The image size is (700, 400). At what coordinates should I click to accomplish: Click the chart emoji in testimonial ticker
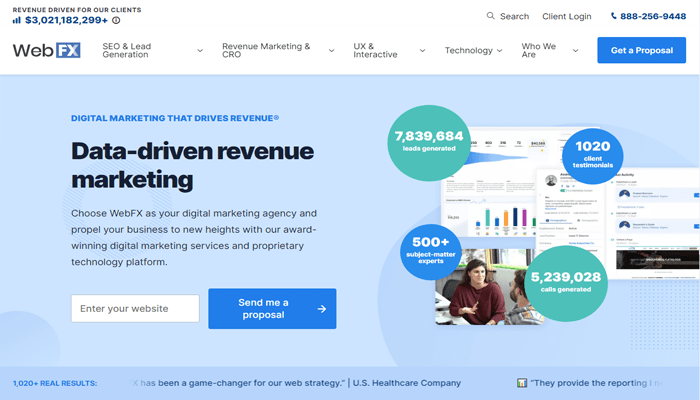[522, 383]
